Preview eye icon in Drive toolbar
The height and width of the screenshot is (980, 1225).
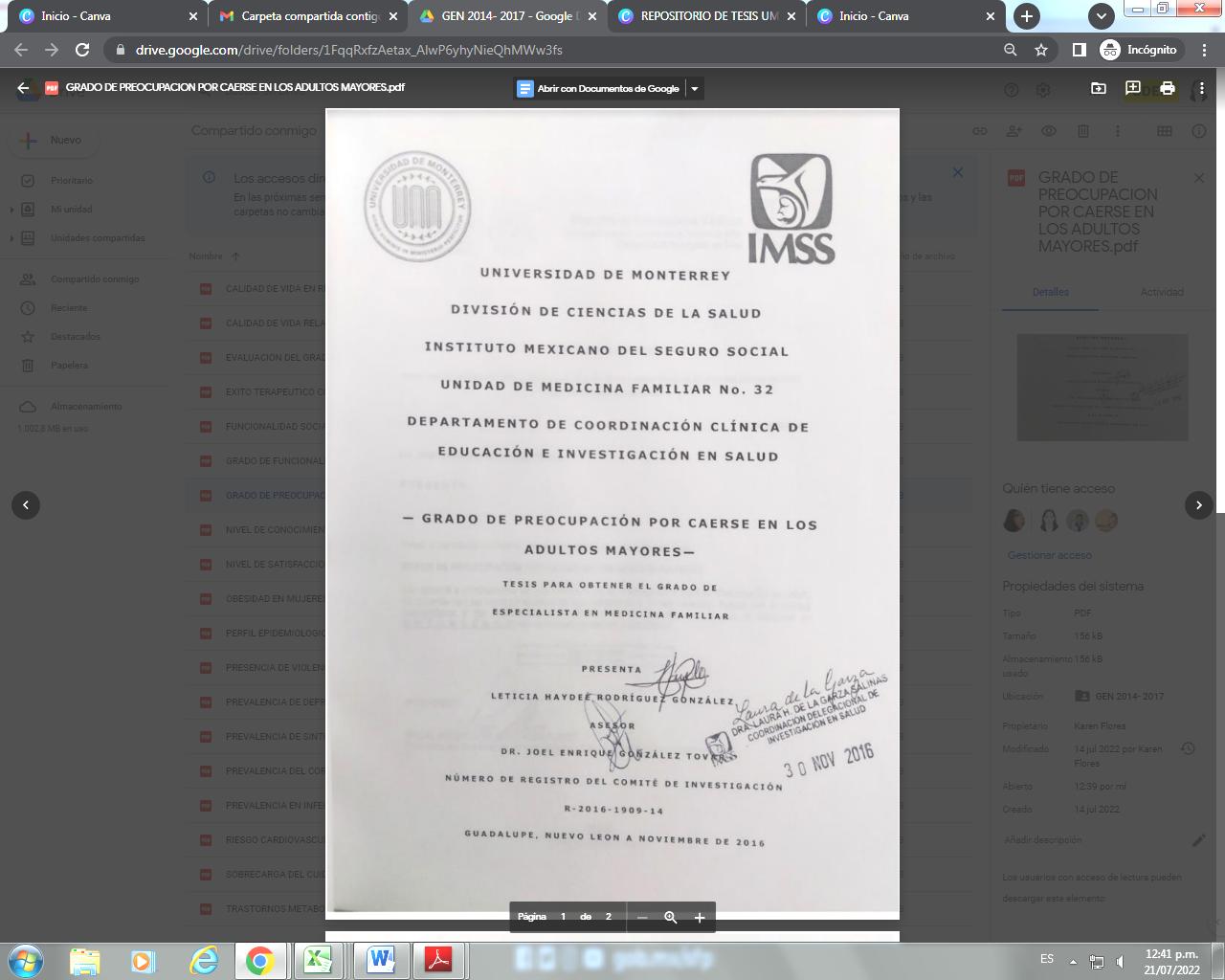tap(1049, 131)
